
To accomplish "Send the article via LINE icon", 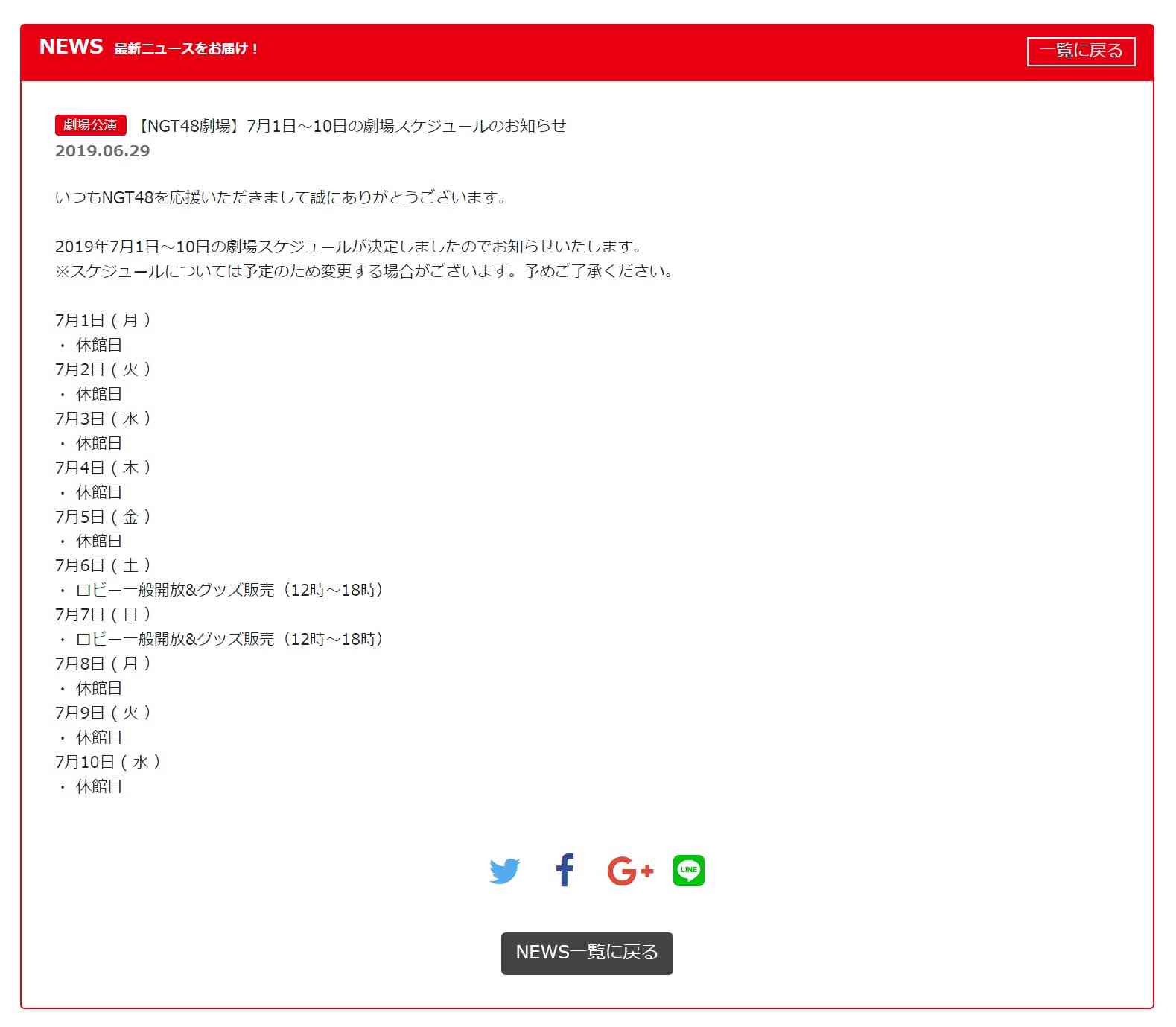I will tap(688, 870).
